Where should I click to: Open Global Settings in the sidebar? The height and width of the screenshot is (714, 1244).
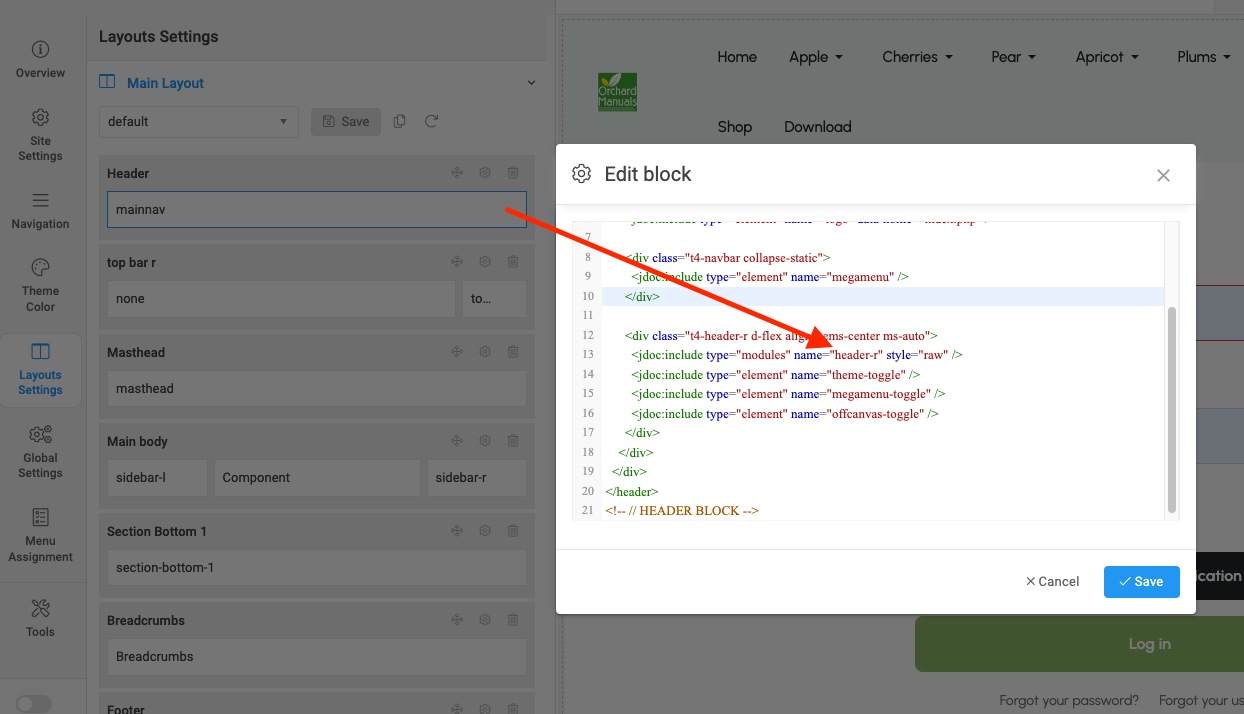[40, 452]
